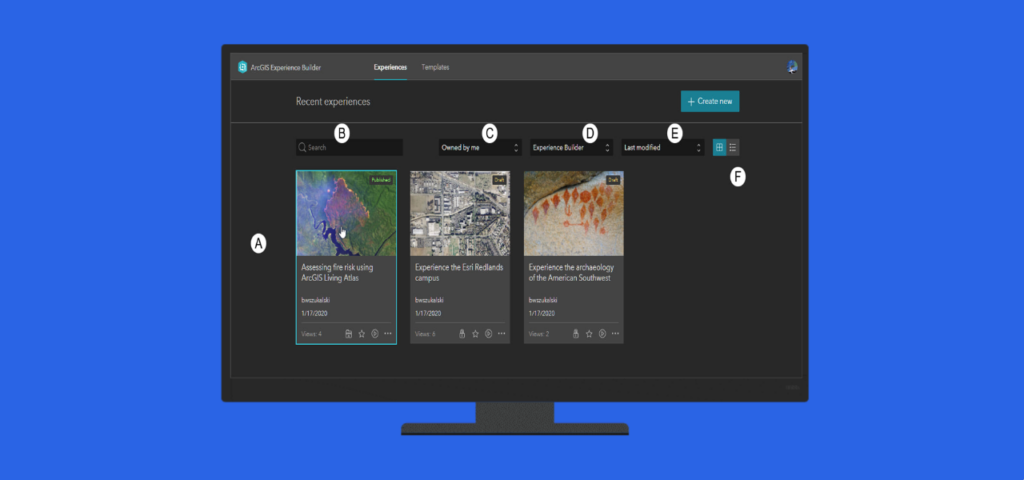Click the Draft badge on archaeology card
Image resolution: width=1024 pixels, height=480 pixels.
(x=613, y=180)
